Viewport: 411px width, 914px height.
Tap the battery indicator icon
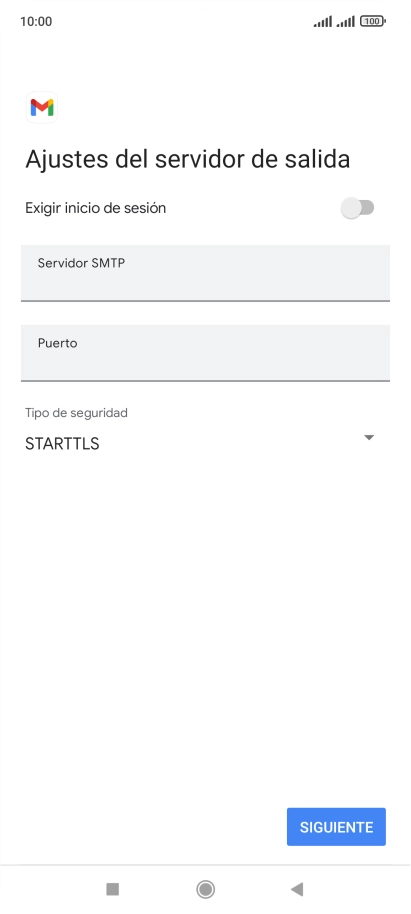(x=373, y=22)
